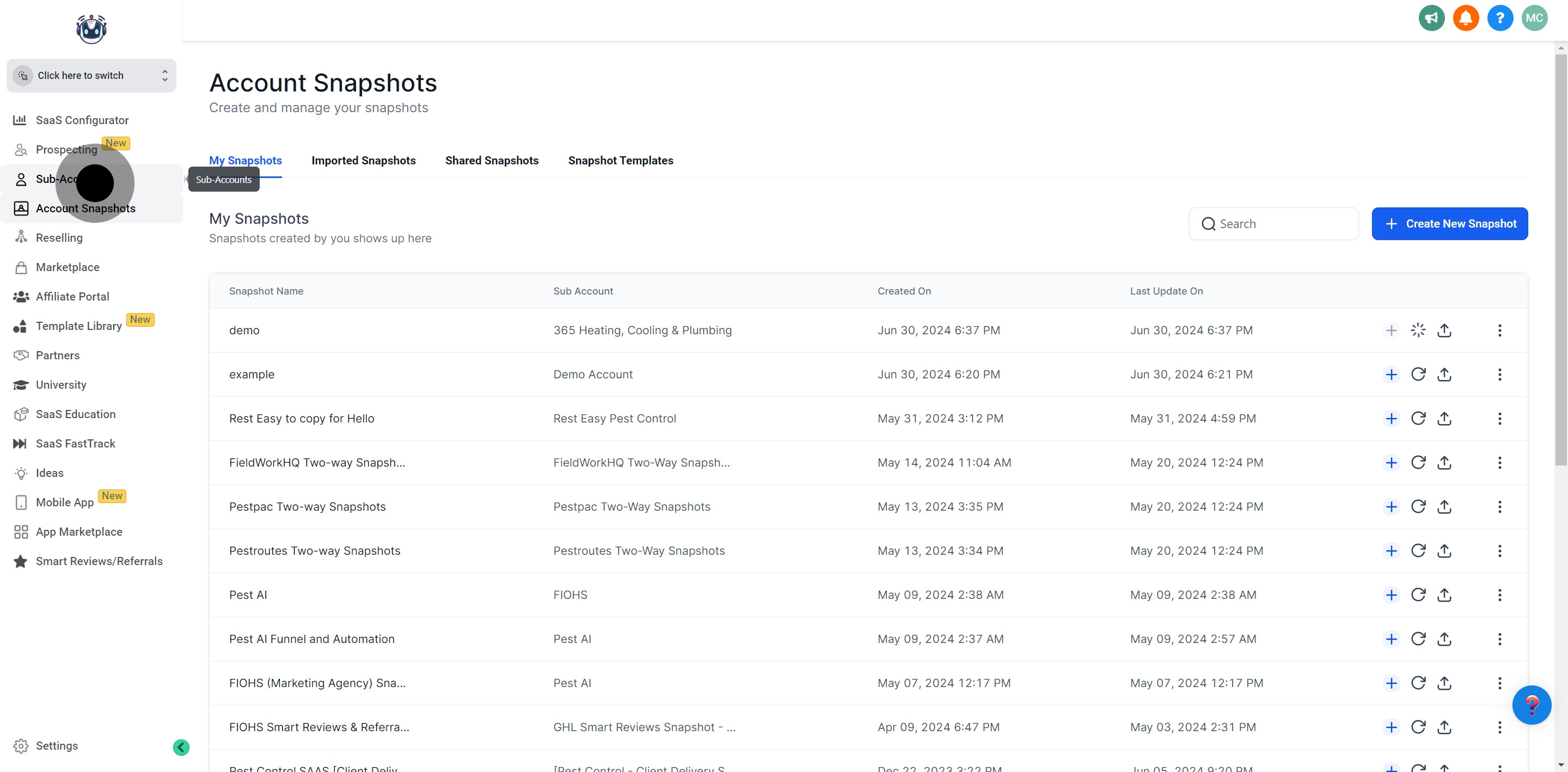
Task: Open the notifications bell
Action: (1466, 19)
